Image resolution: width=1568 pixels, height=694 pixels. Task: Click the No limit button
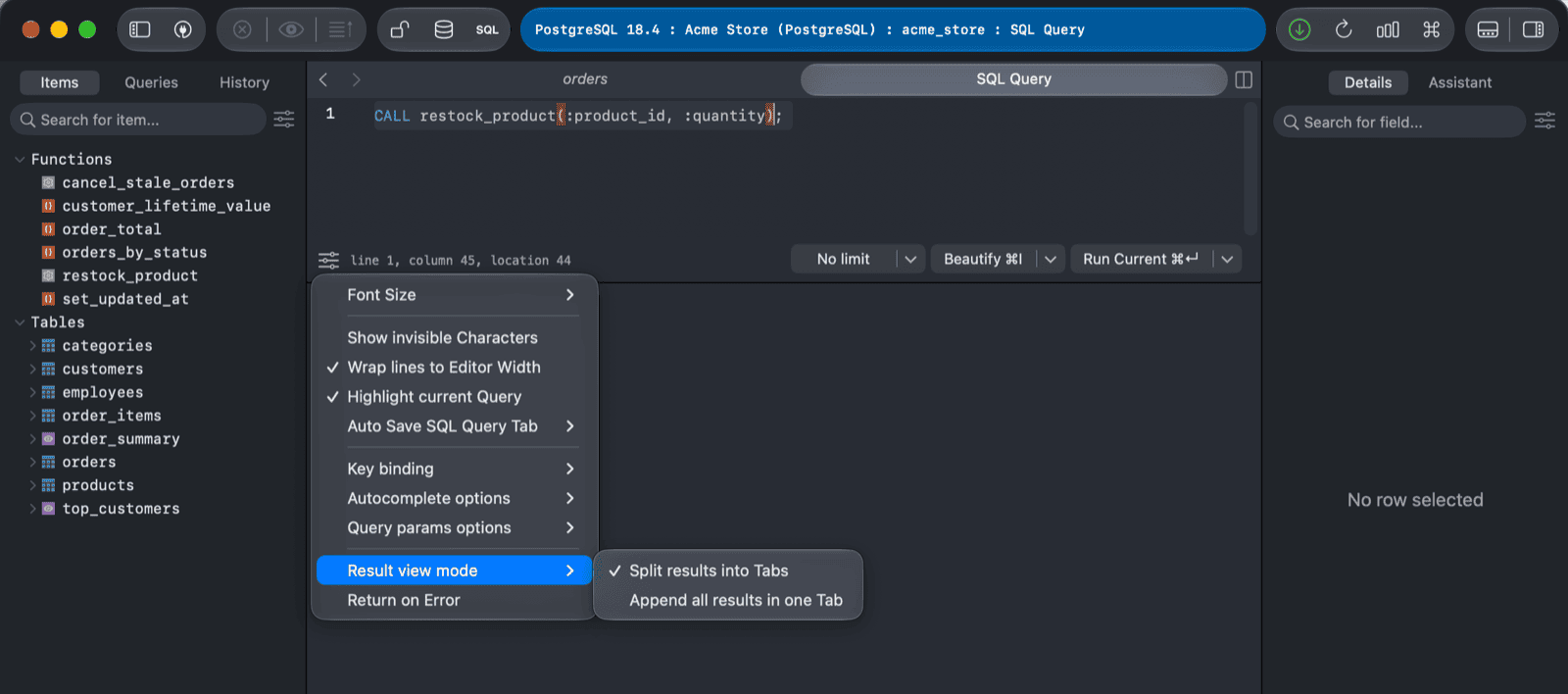coord(843,259)
